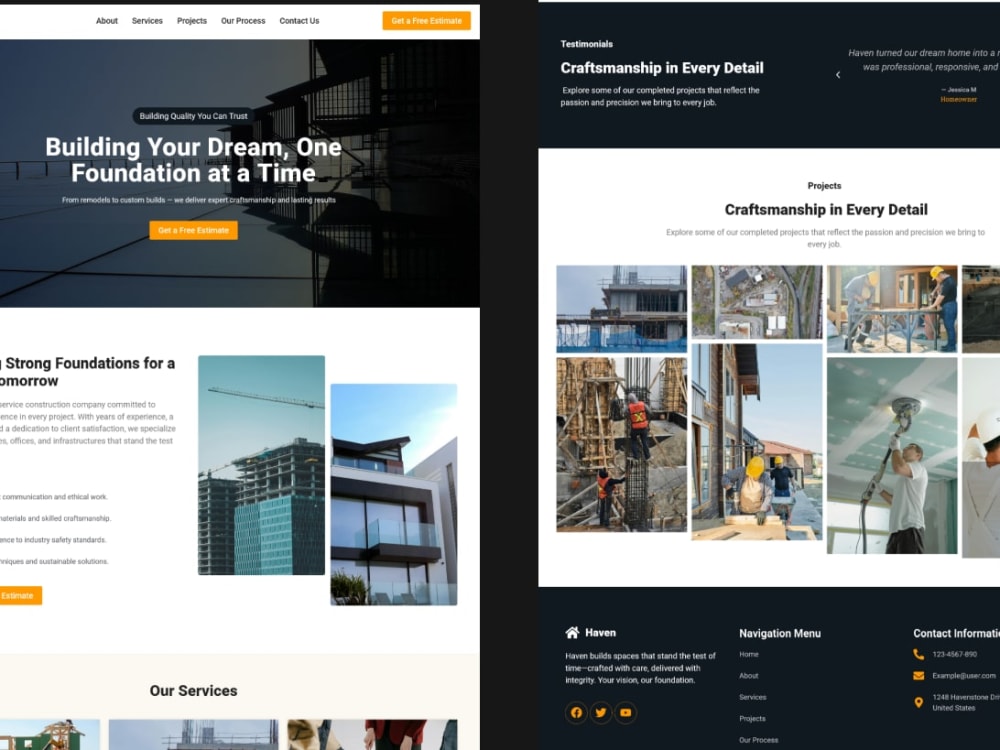Click the 123-4567-890 phone number
Viewport: 1000px width, 750px height.
tap(954, 654)
